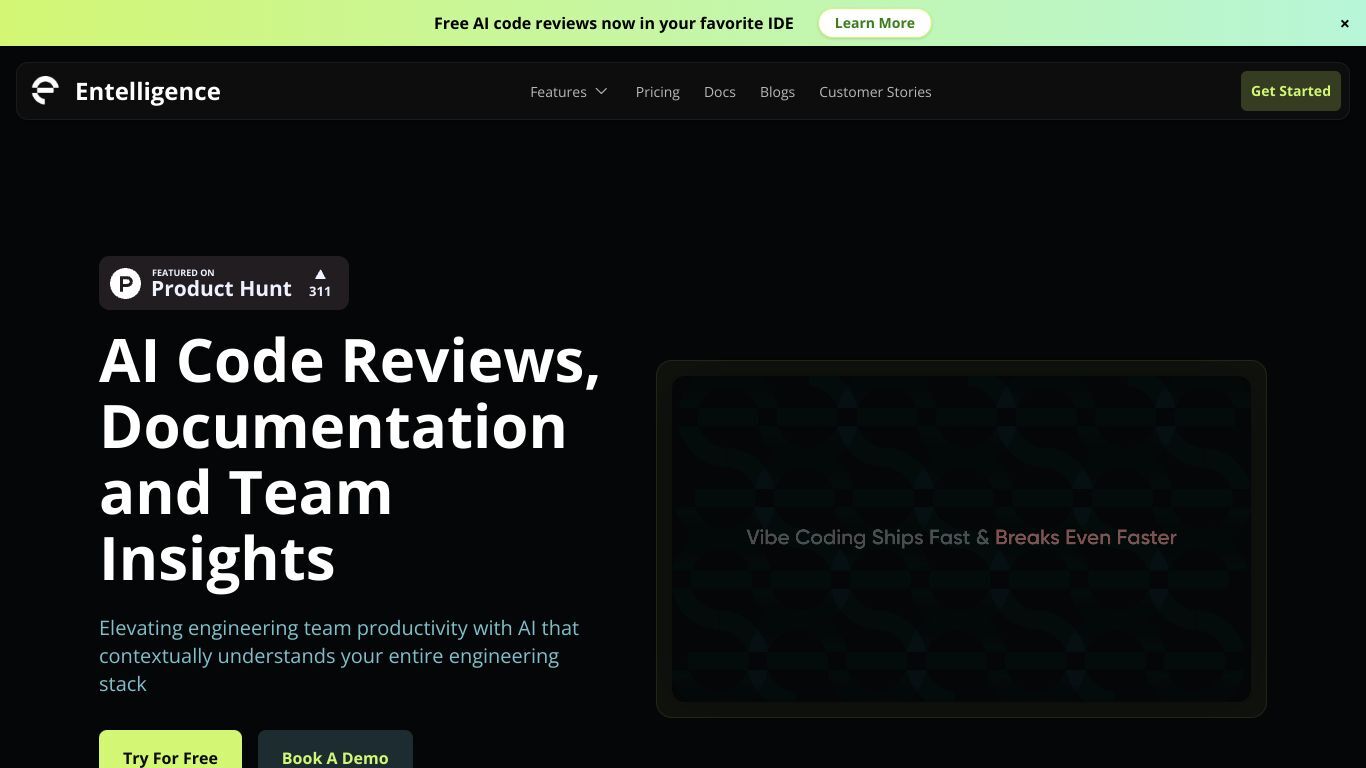Open the Features menu
Image resolution: width=1366 pixels, height=768 pixels.
(x=568, y=91)
